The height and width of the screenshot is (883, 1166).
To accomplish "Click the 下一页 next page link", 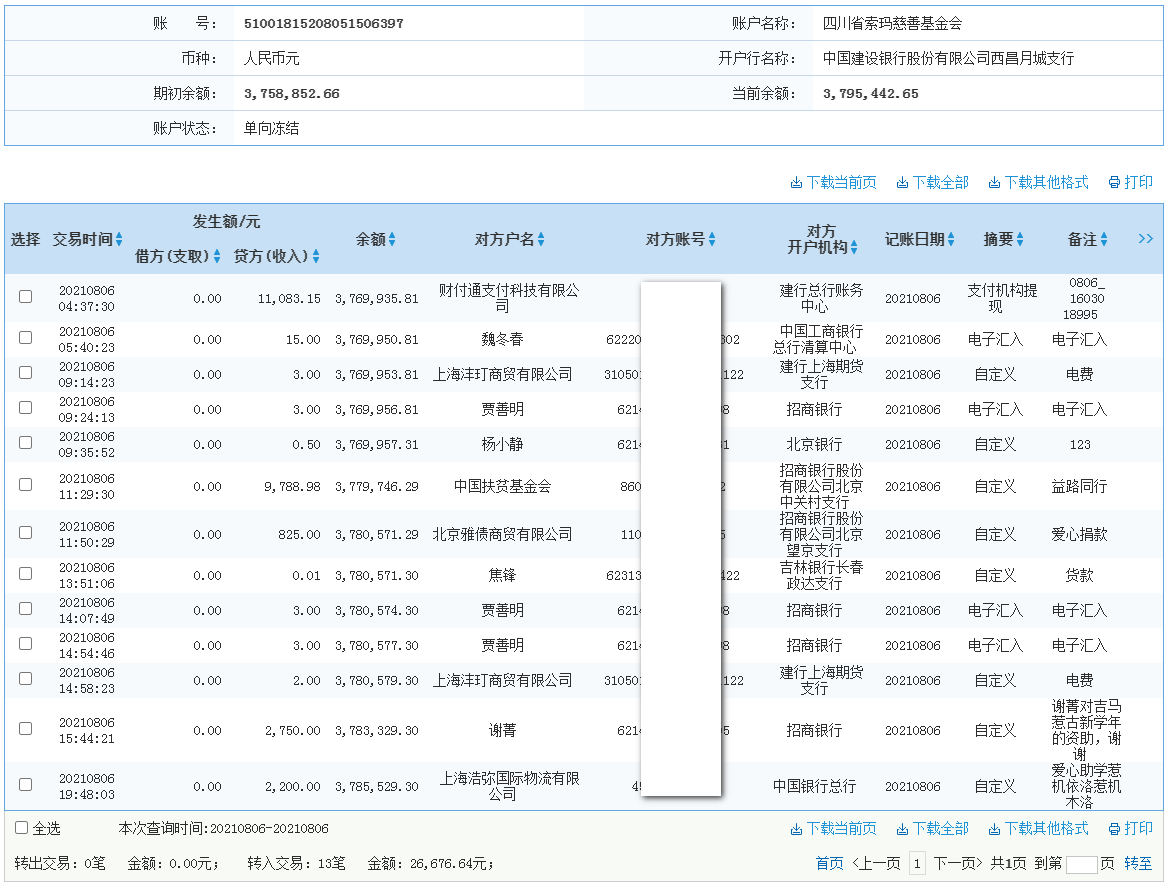I will click(956, 862).
